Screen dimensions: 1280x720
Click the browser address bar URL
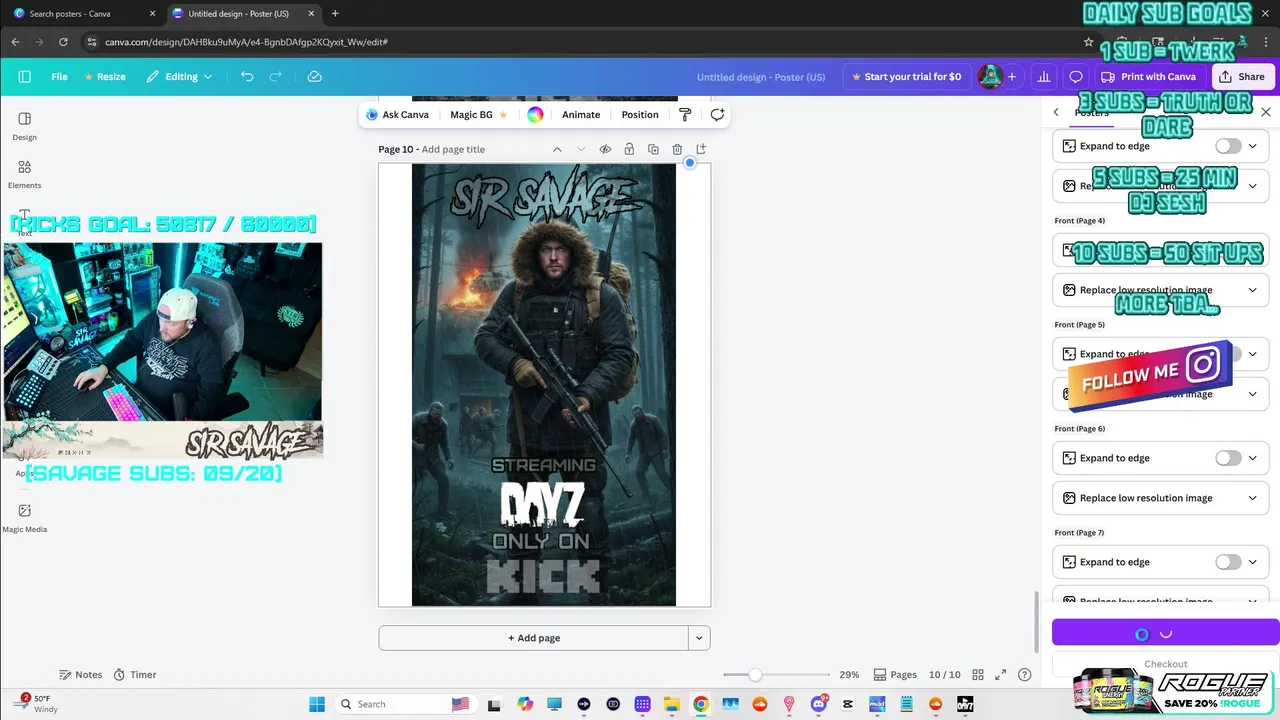(246, 42)
